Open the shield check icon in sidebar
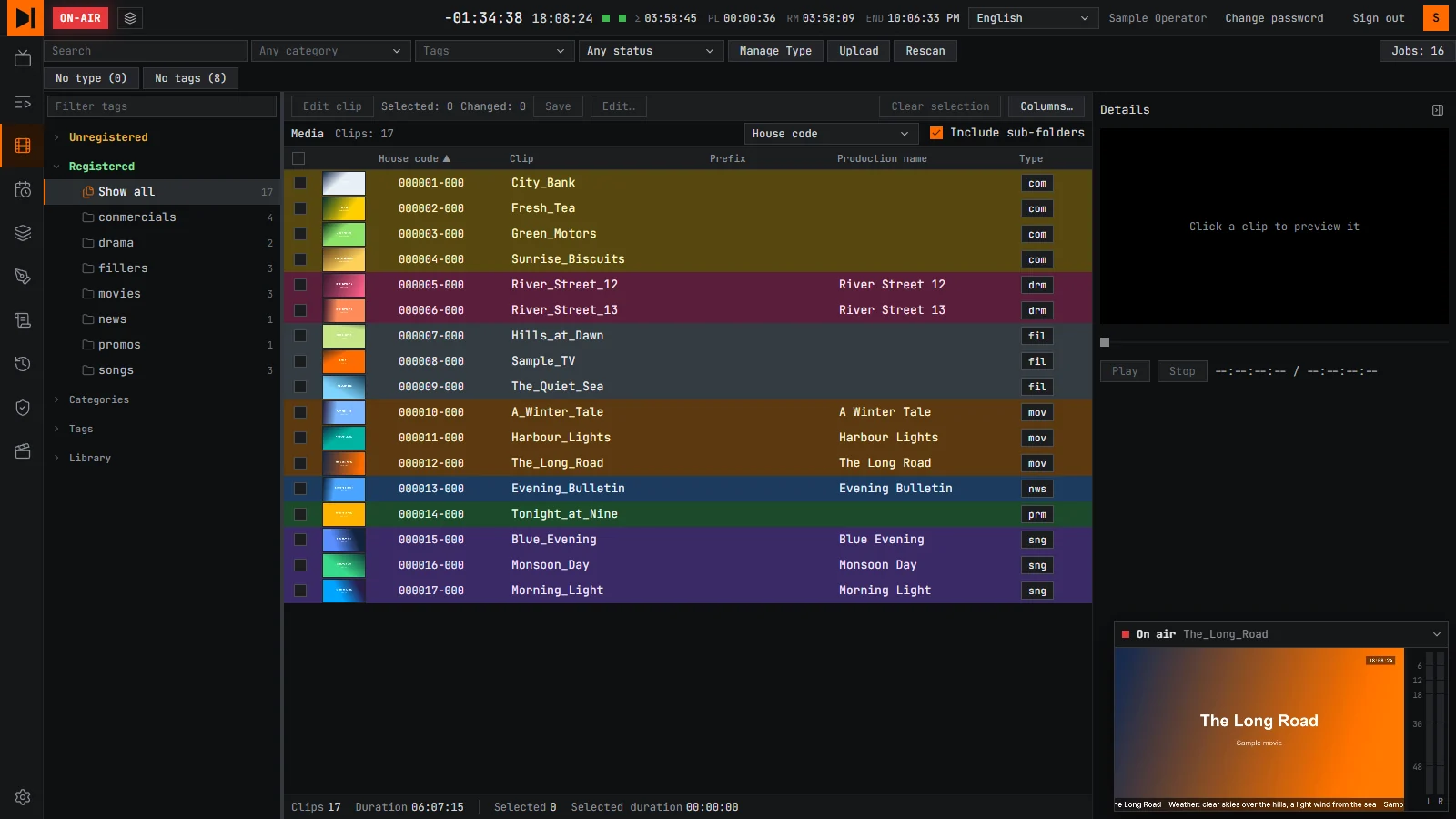This screenshot has width=1456, height=819. click(x=23, y=408)
